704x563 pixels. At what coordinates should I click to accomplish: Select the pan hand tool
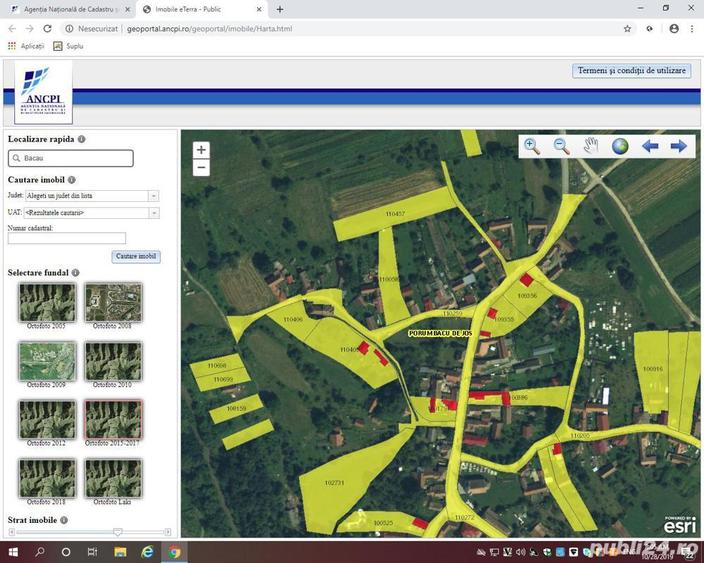591,146
